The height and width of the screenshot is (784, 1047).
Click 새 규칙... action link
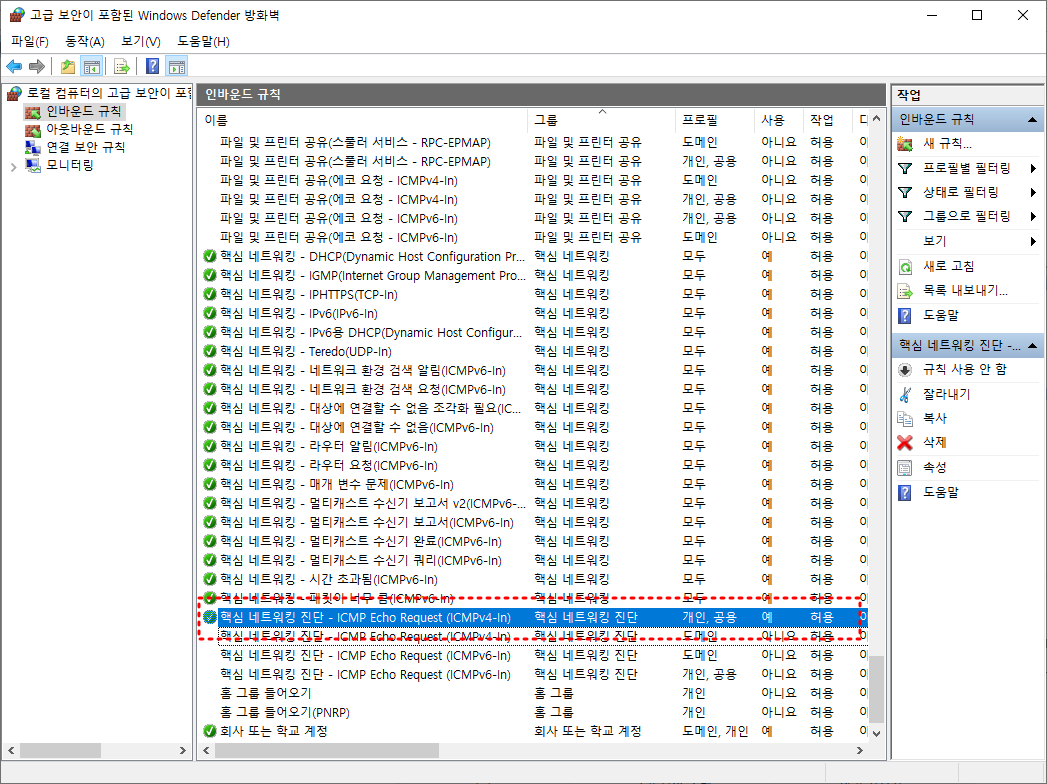point(947,144)
